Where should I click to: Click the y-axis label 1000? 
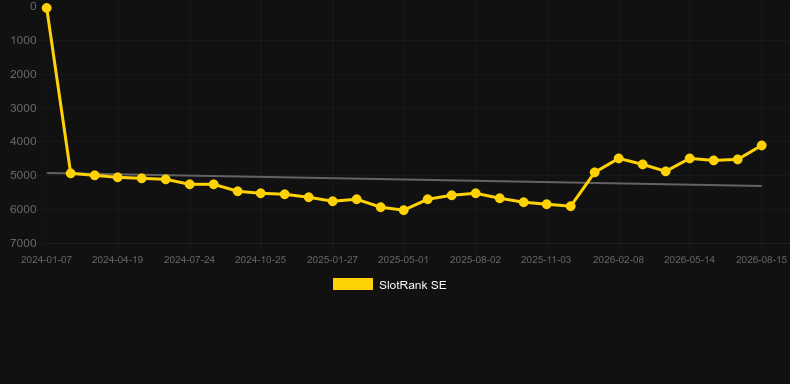click(23, 40)
